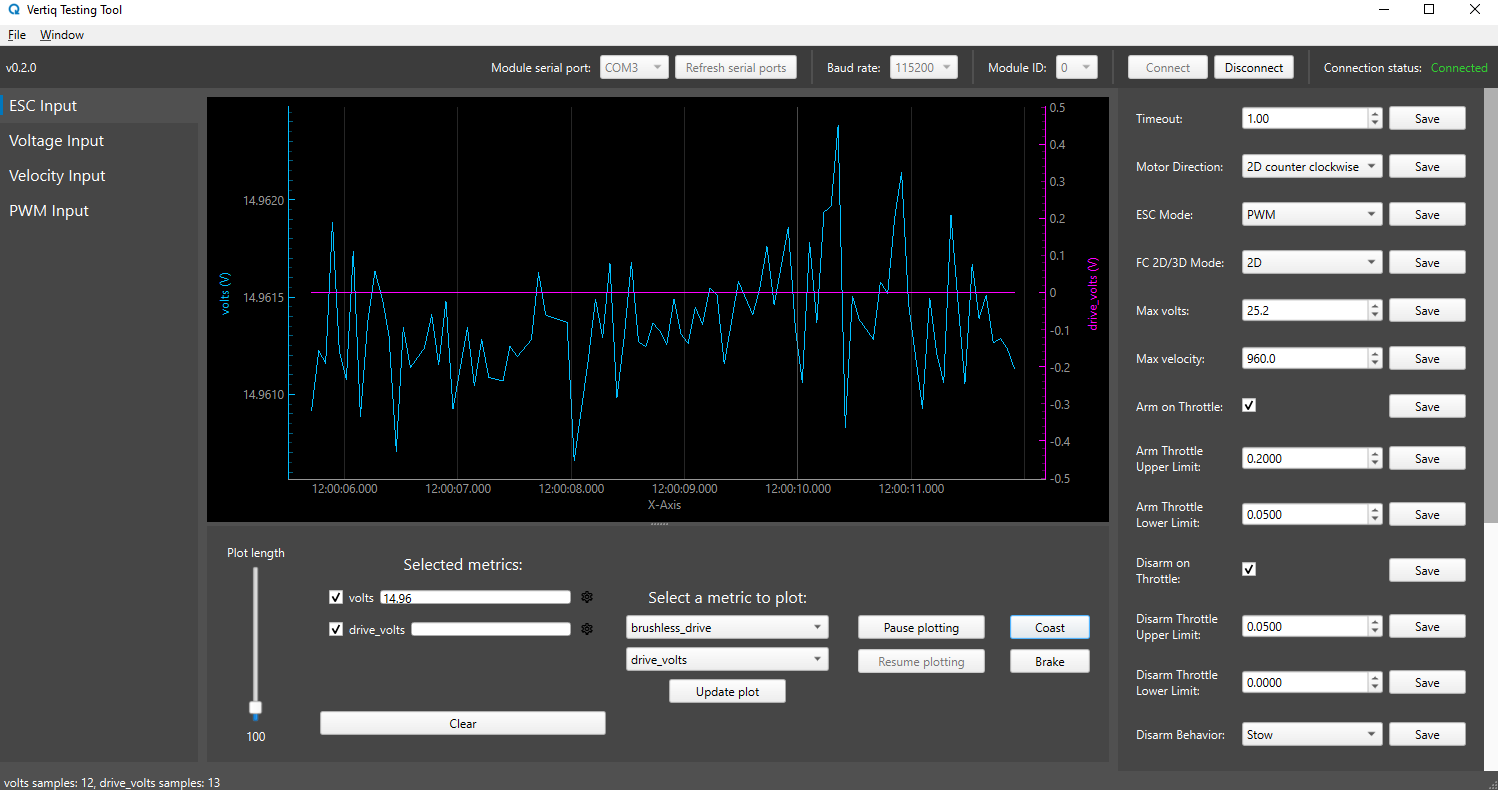Save the Arm on Throttle setting
Viewport: 1498px width, 790px height.
(x=1427, y=407)
